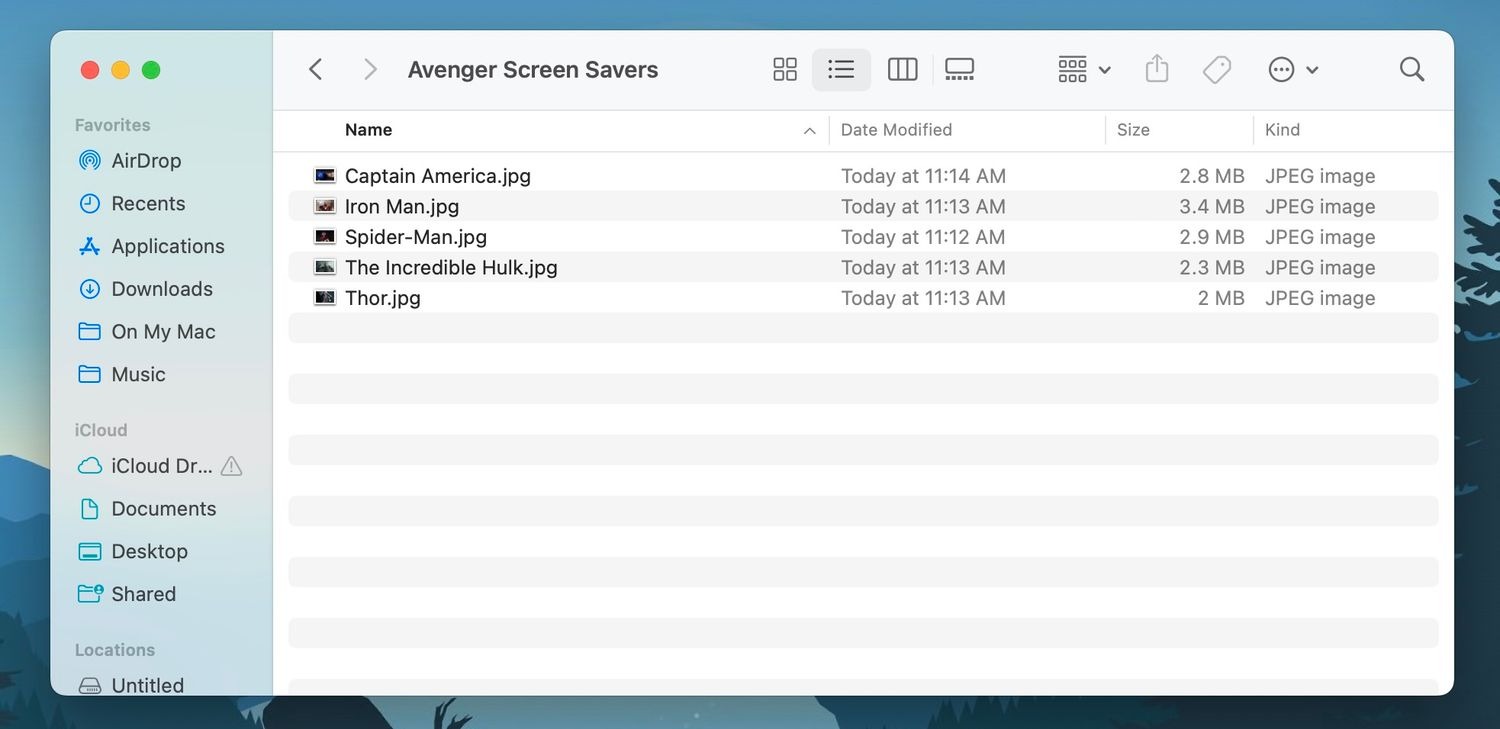Sort by the Date Modified column
Image resolution: width=1500 pixels, height=729 pixels.
896,130
